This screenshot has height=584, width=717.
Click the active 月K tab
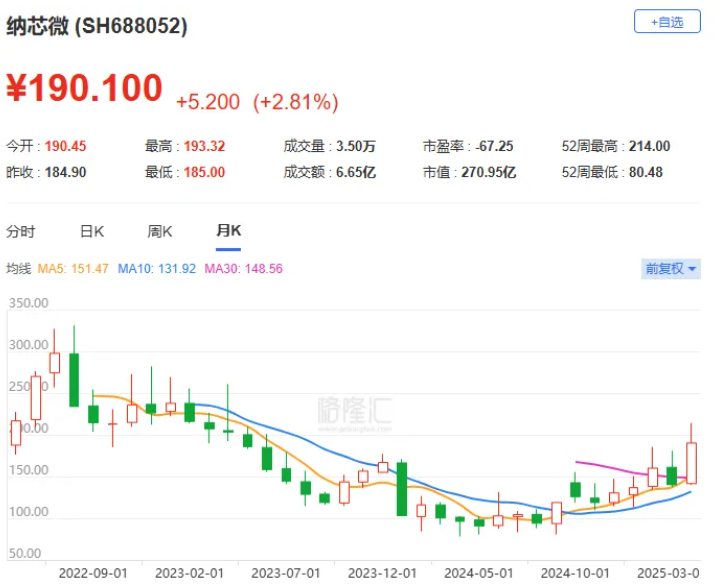click(228, 232)
